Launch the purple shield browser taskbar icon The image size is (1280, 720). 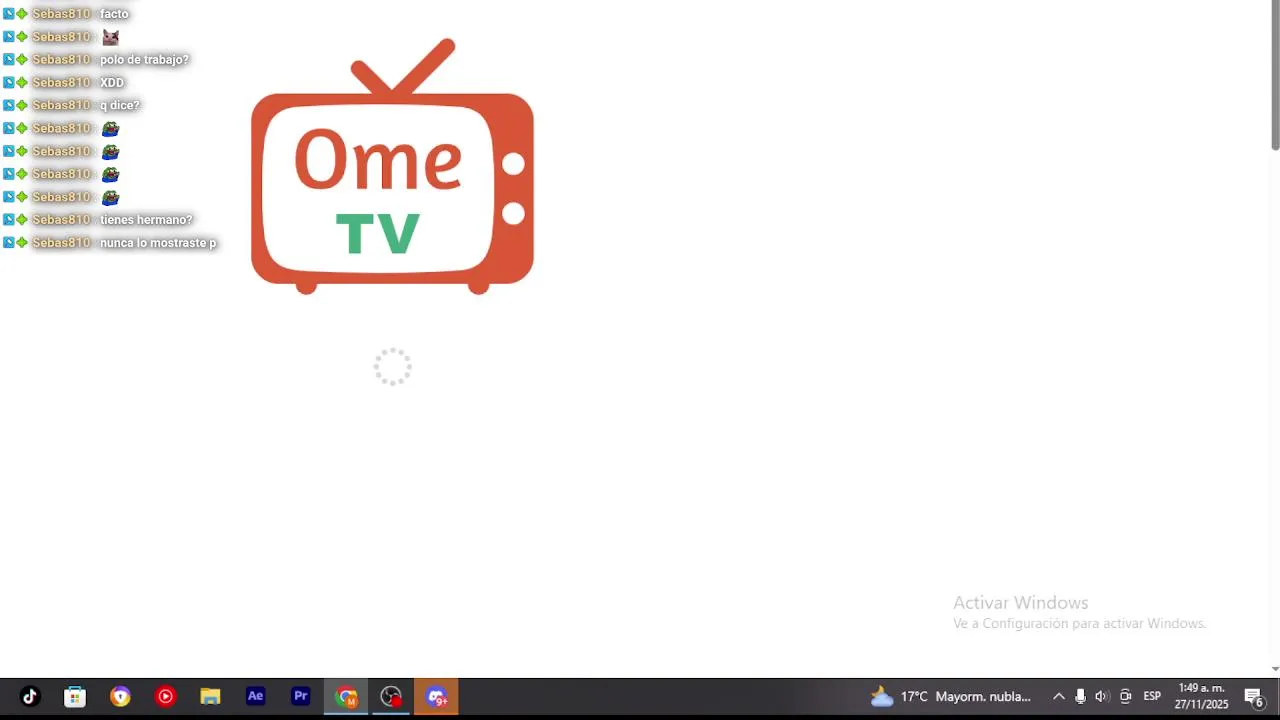120,697
